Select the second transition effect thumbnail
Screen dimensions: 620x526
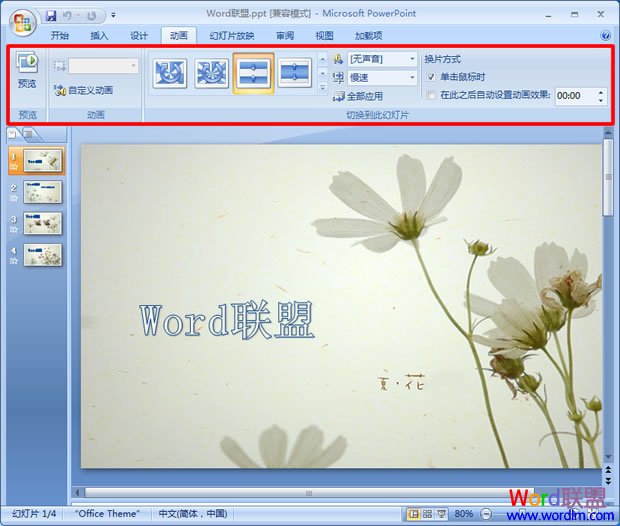(x=212, y=73)
